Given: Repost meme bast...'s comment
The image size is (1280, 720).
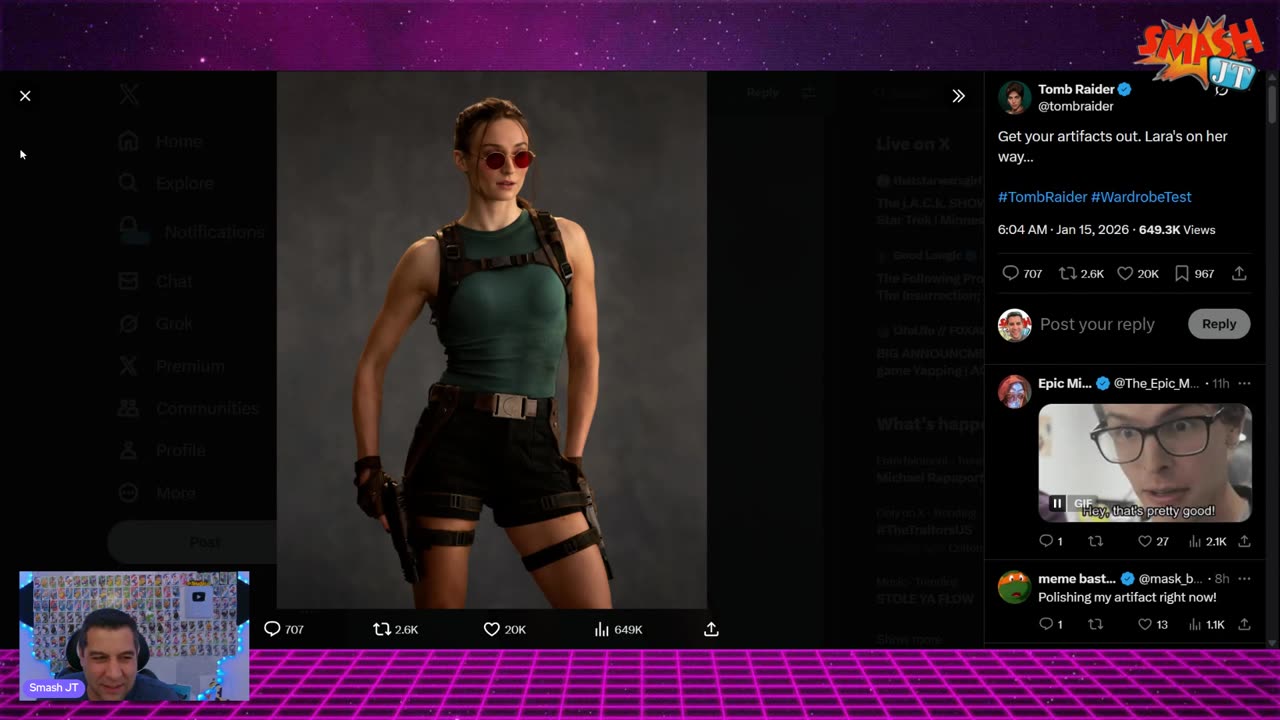Looking at the screenshot, I should pyautogui.click(x=1095, y=624).
